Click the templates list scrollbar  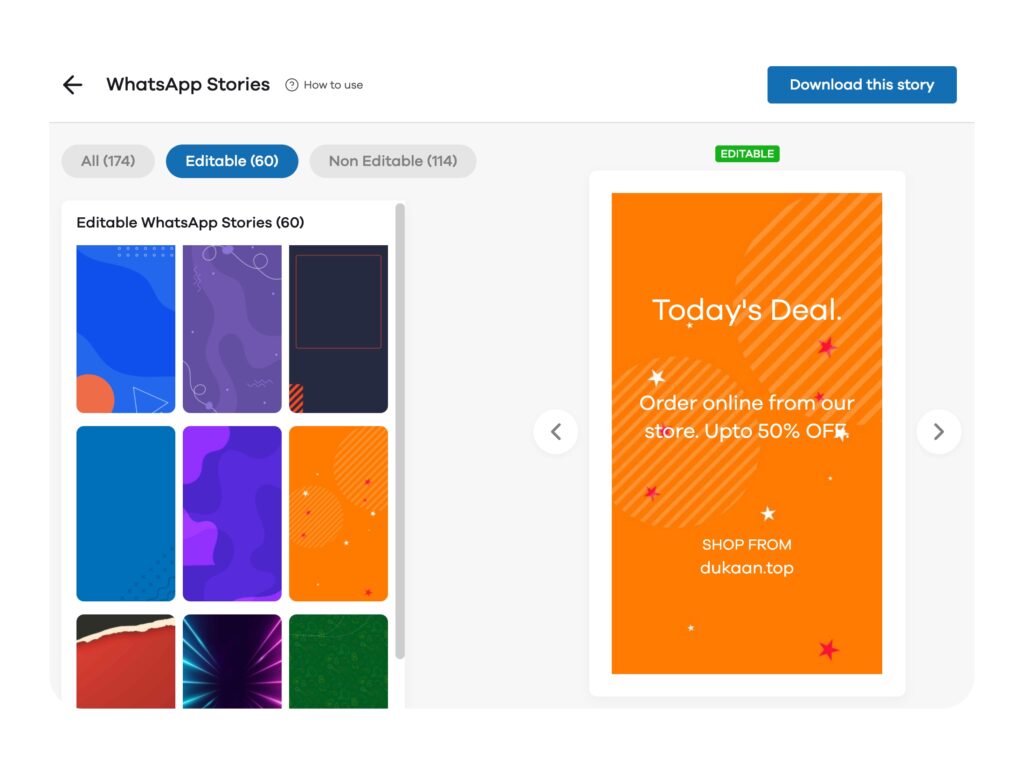pos(400,431)
